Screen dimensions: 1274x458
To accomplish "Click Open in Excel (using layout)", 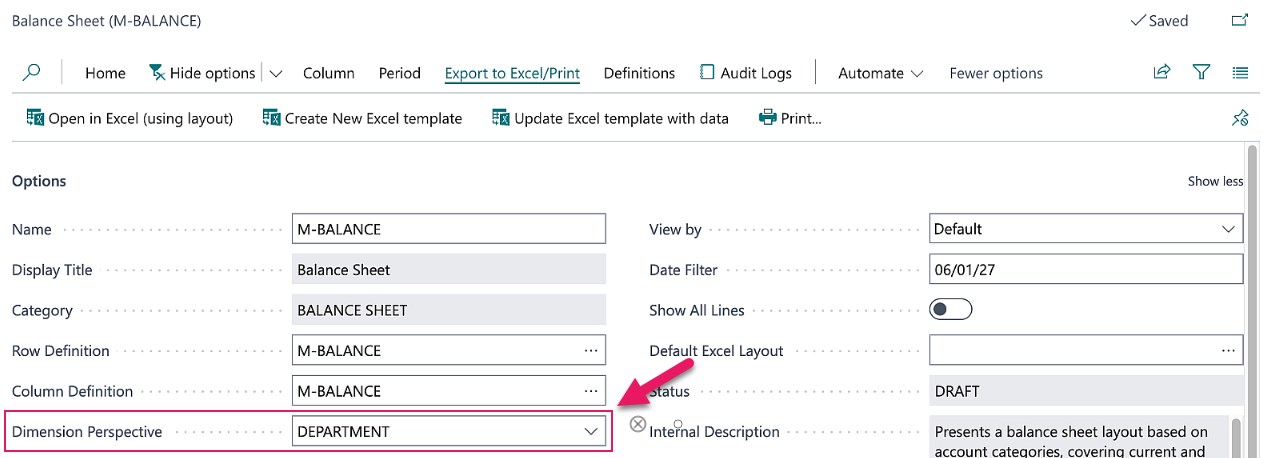I will click(129, 118).
